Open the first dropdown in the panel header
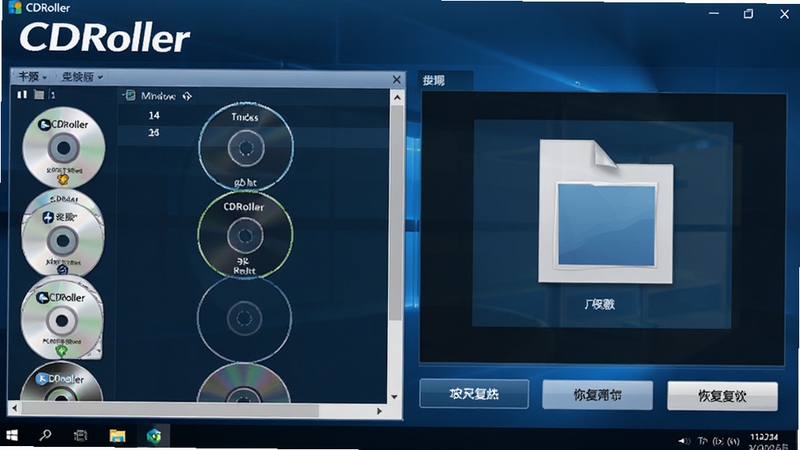The width and height of the screenshot is (800, 450). tap(32, 77)
